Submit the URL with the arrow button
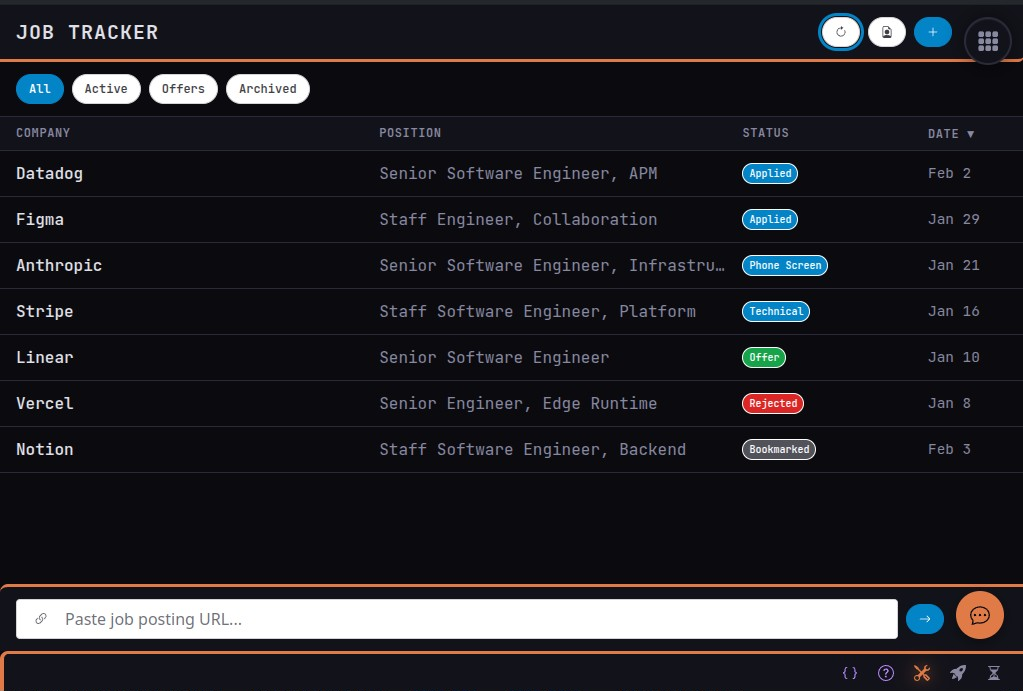Image resolution: width=1023 pixels, height=691 pixels. tap(924, 618)
